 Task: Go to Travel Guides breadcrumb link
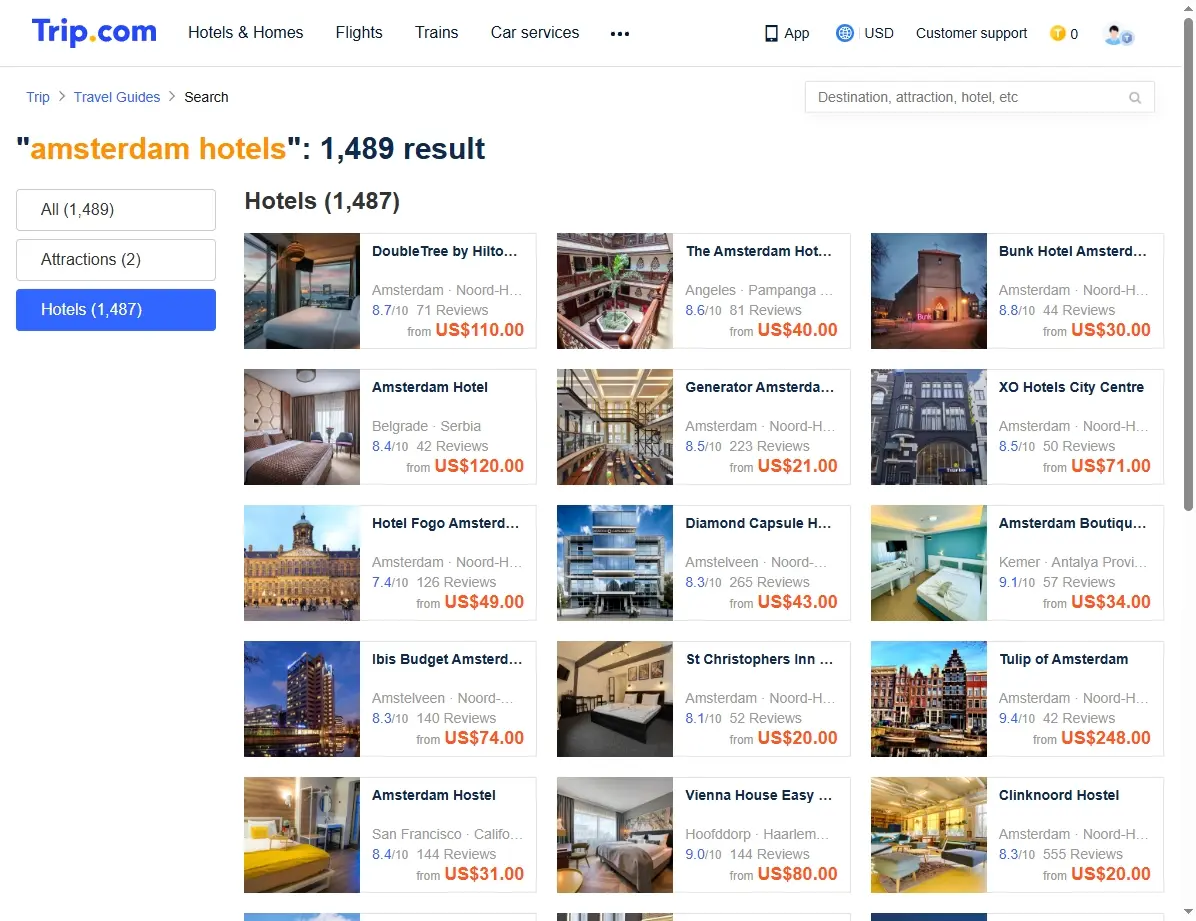coord(117,97)
